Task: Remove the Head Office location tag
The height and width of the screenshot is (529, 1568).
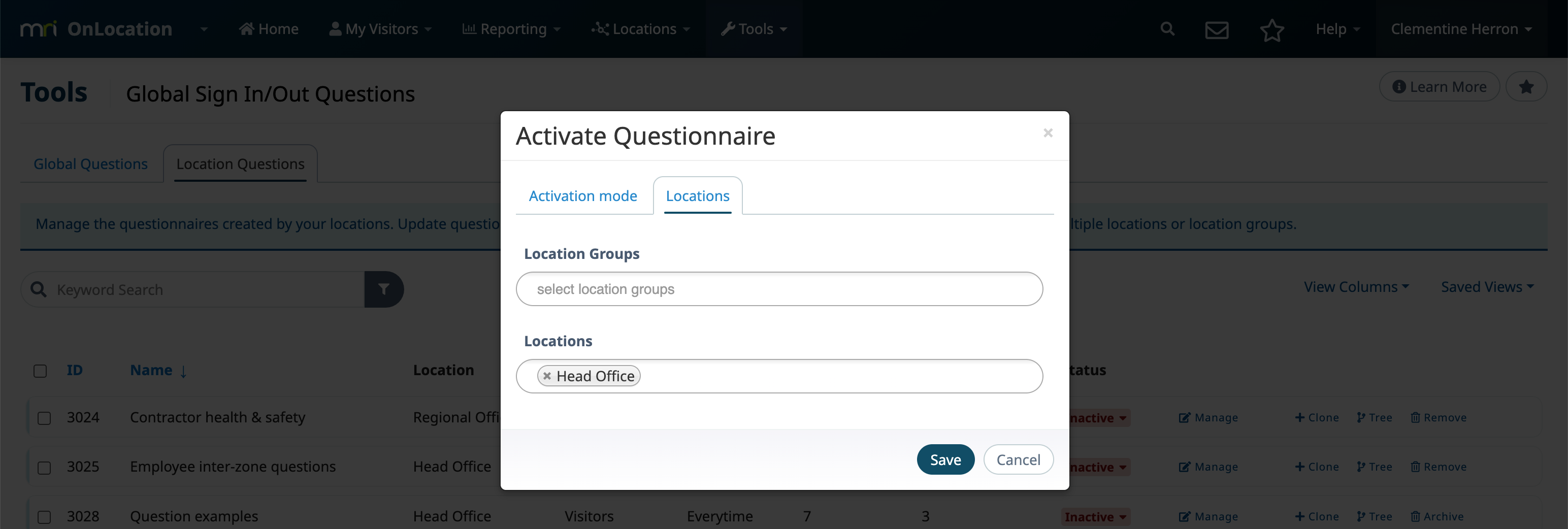Action: (546, 376)
